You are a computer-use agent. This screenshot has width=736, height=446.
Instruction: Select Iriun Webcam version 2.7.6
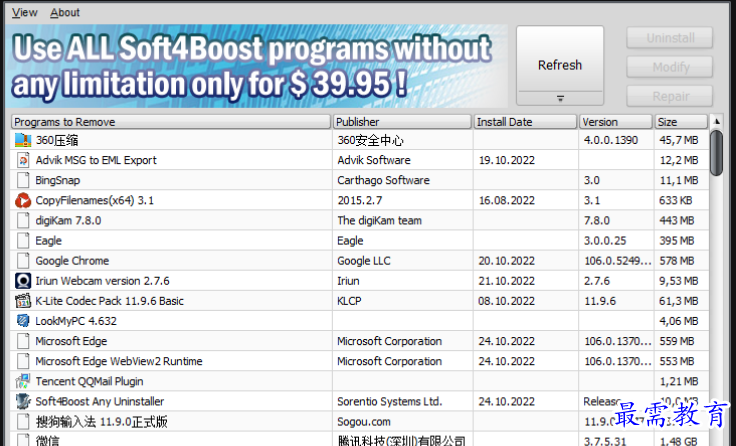tap(102, 281)
